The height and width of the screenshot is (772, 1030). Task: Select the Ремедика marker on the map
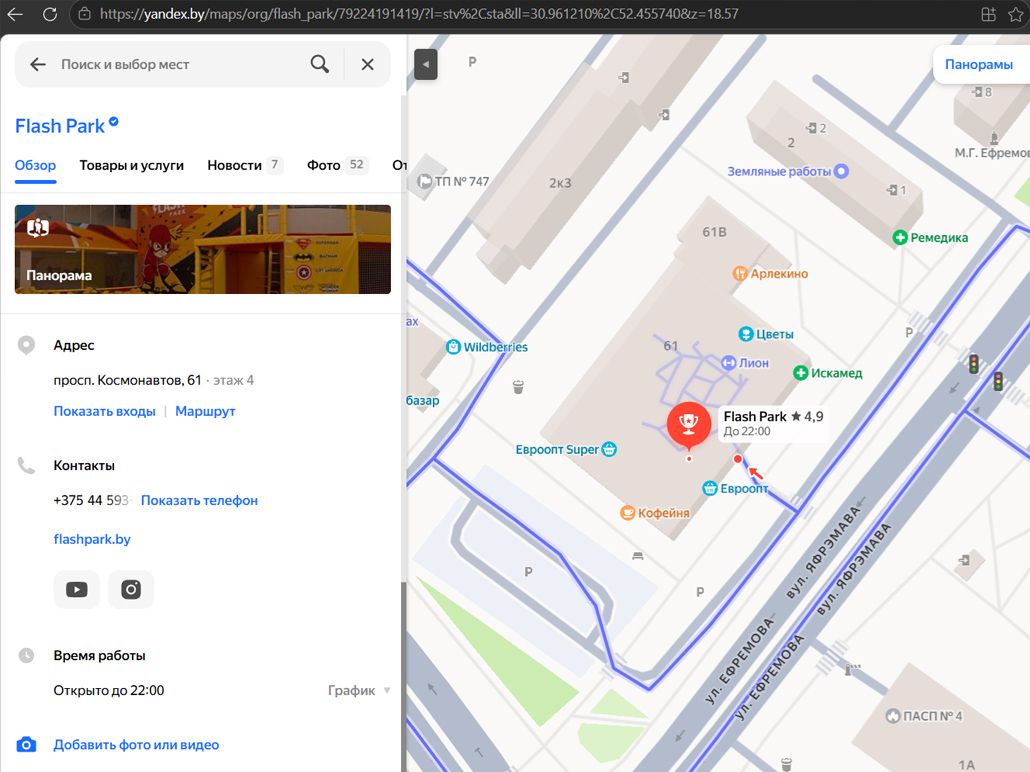[x=930, y=237]
